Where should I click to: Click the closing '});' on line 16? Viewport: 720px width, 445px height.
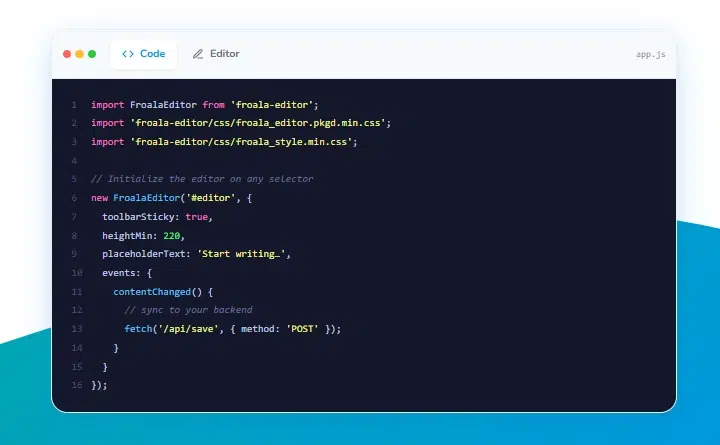(99, 385)
